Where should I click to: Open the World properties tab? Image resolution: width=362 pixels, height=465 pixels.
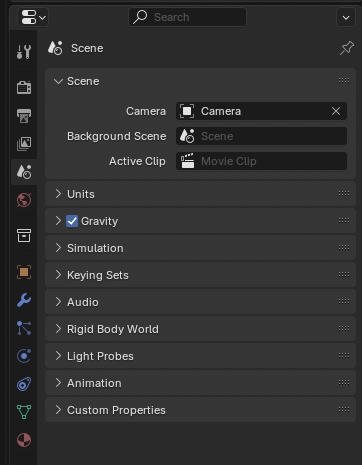[24, 200]
